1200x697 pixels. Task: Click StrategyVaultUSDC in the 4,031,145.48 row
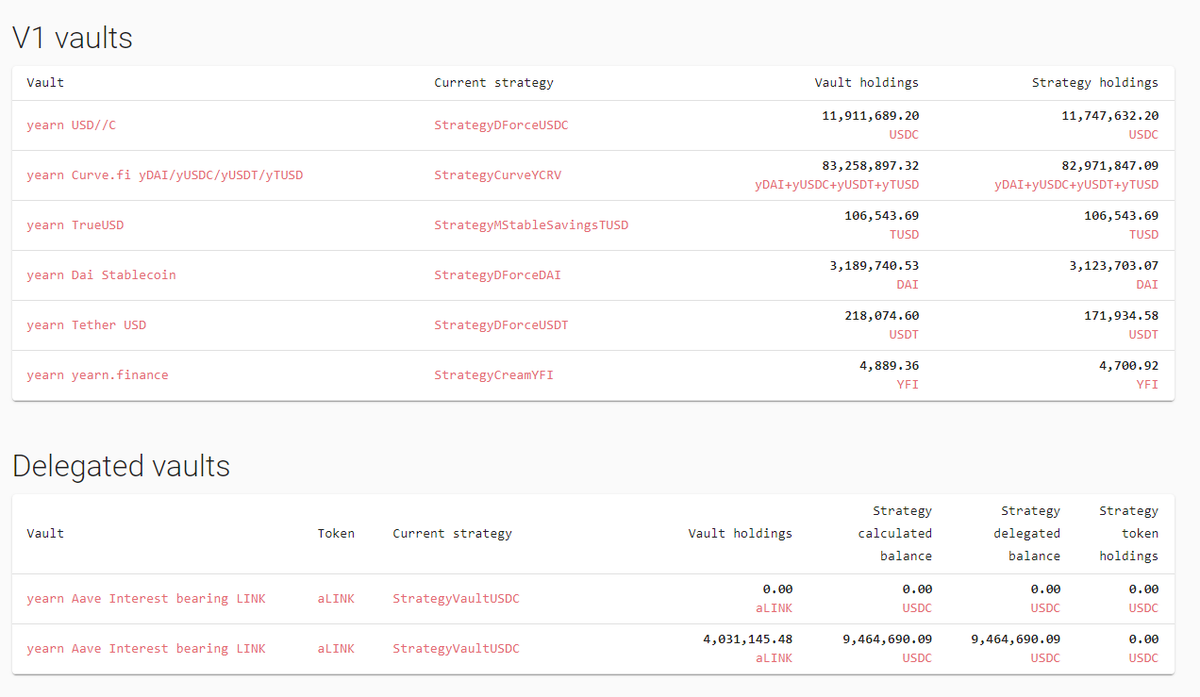[x=456, y=649]
